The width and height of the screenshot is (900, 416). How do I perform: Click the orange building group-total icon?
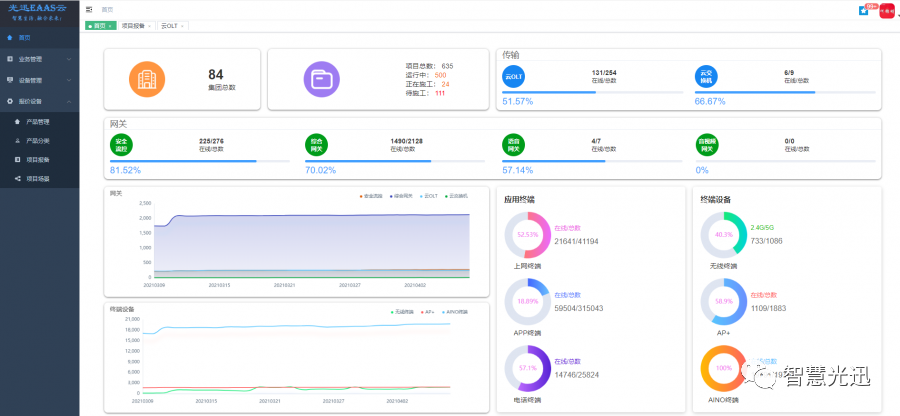147,79
